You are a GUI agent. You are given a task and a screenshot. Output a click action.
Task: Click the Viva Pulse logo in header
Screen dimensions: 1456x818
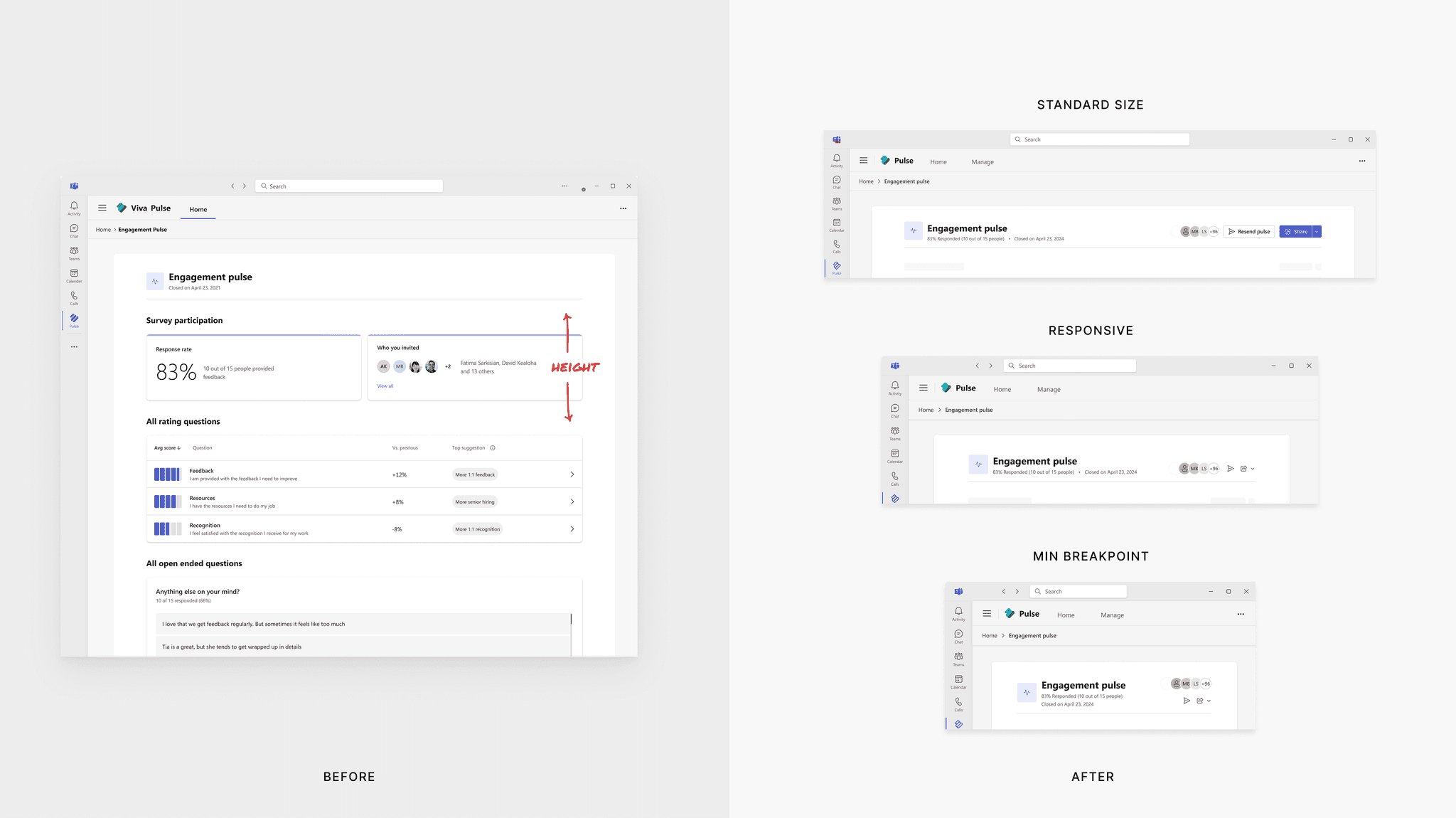click(x=122, y=208)
